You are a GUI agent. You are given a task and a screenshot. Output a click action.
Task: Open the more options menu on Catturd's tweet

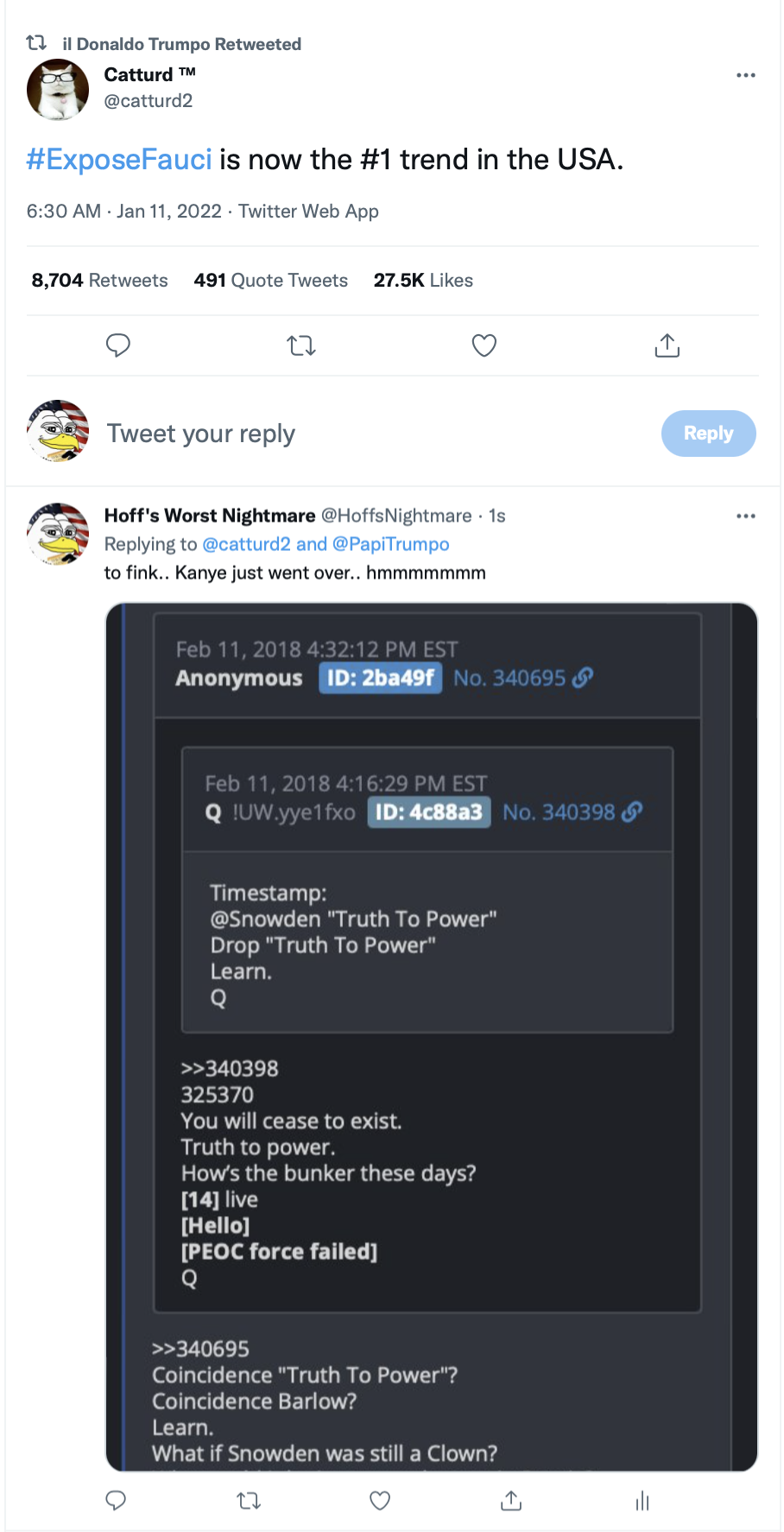(x=746, y=75)
